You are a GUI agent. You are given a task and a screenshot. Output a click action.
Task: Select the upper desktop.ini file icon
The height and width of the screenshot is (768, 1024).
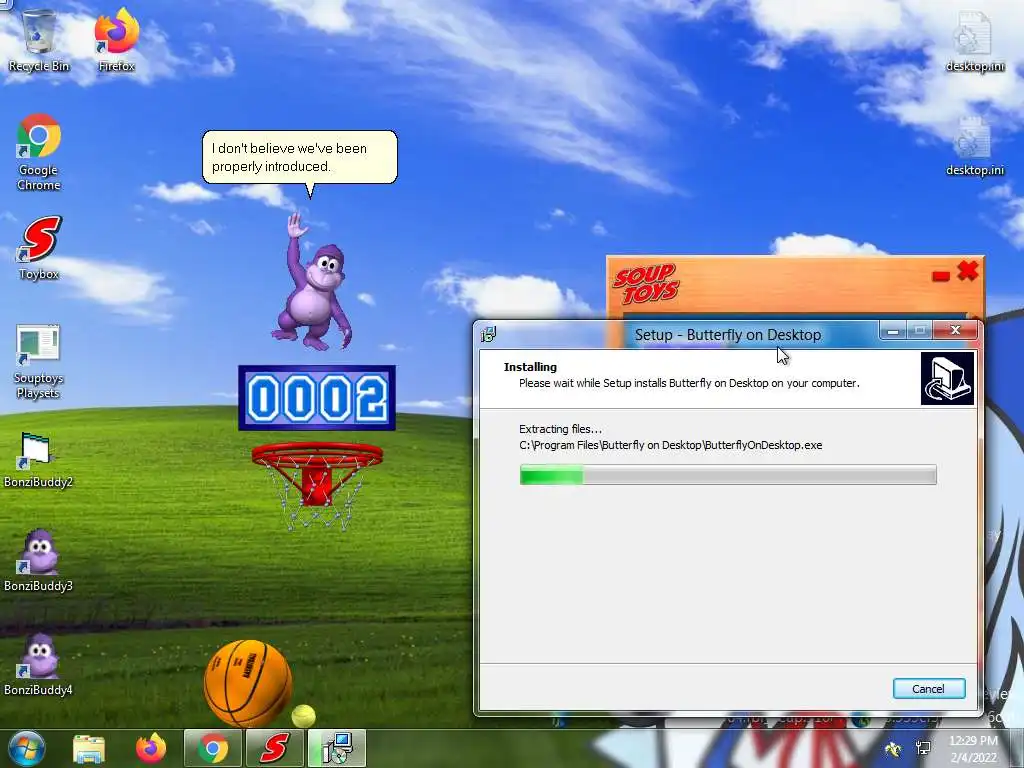(974, 40)
